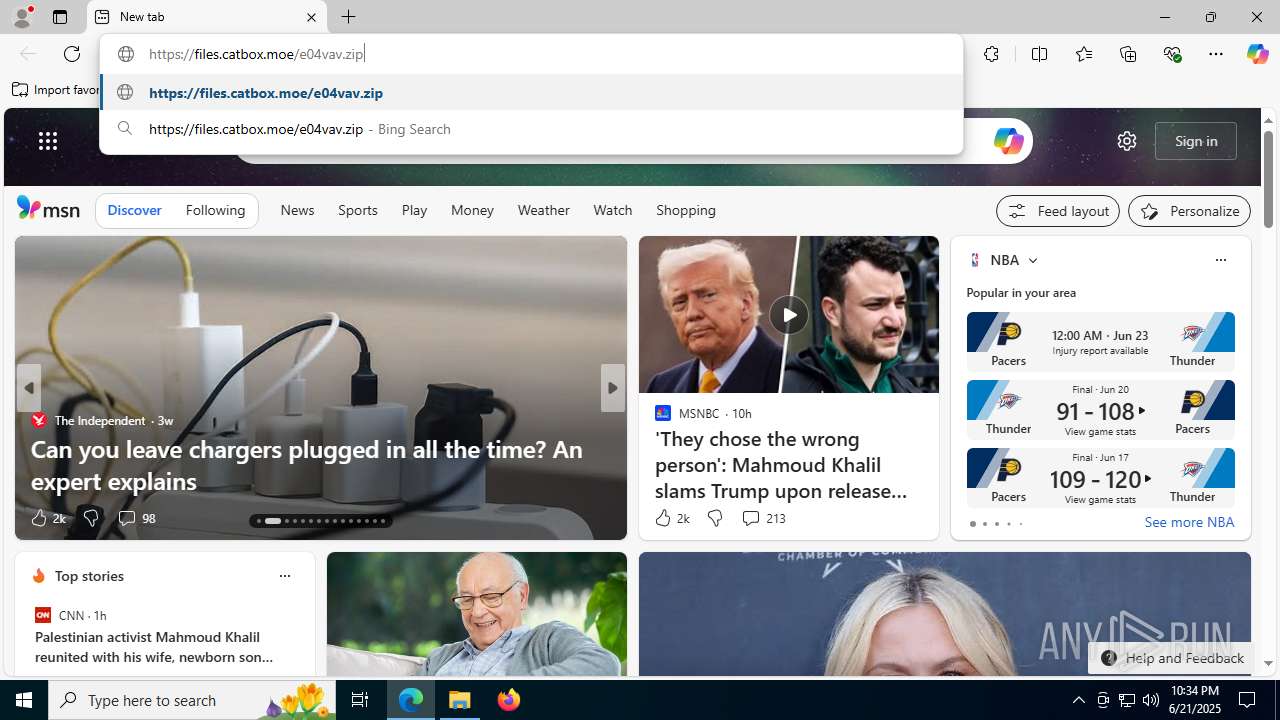Dislike the MSNBC Mahmoud Khalil story
The height and width of the screenshot is (720, 1280).
714,518
